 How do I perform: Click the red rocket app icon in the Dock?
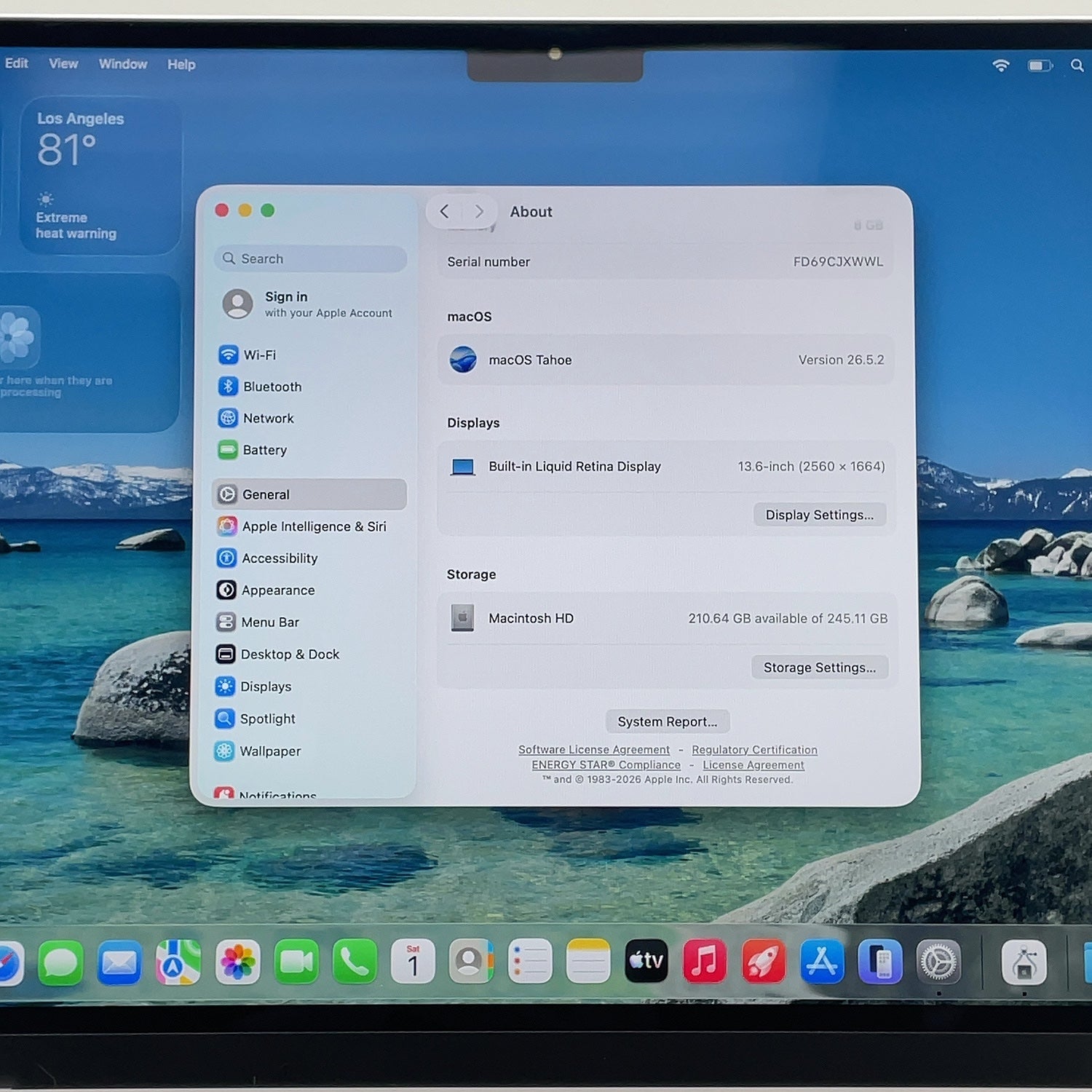(x=763, y=961)
